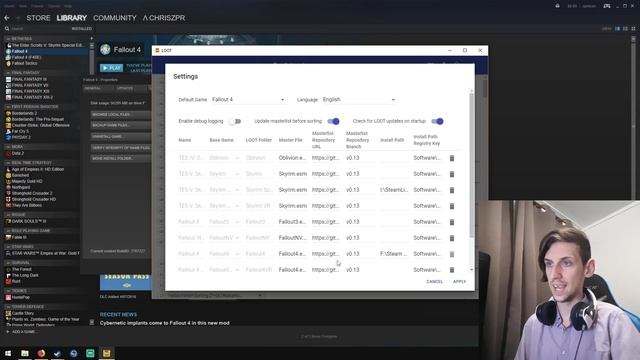Click the Rust icon in library list

(8, 281)
